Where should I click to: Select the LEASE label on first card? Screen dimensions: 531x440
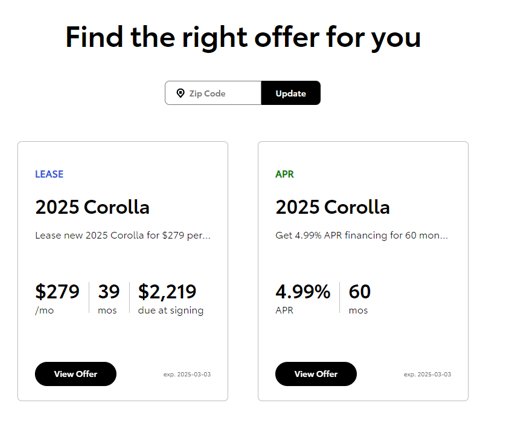(49, 174)
